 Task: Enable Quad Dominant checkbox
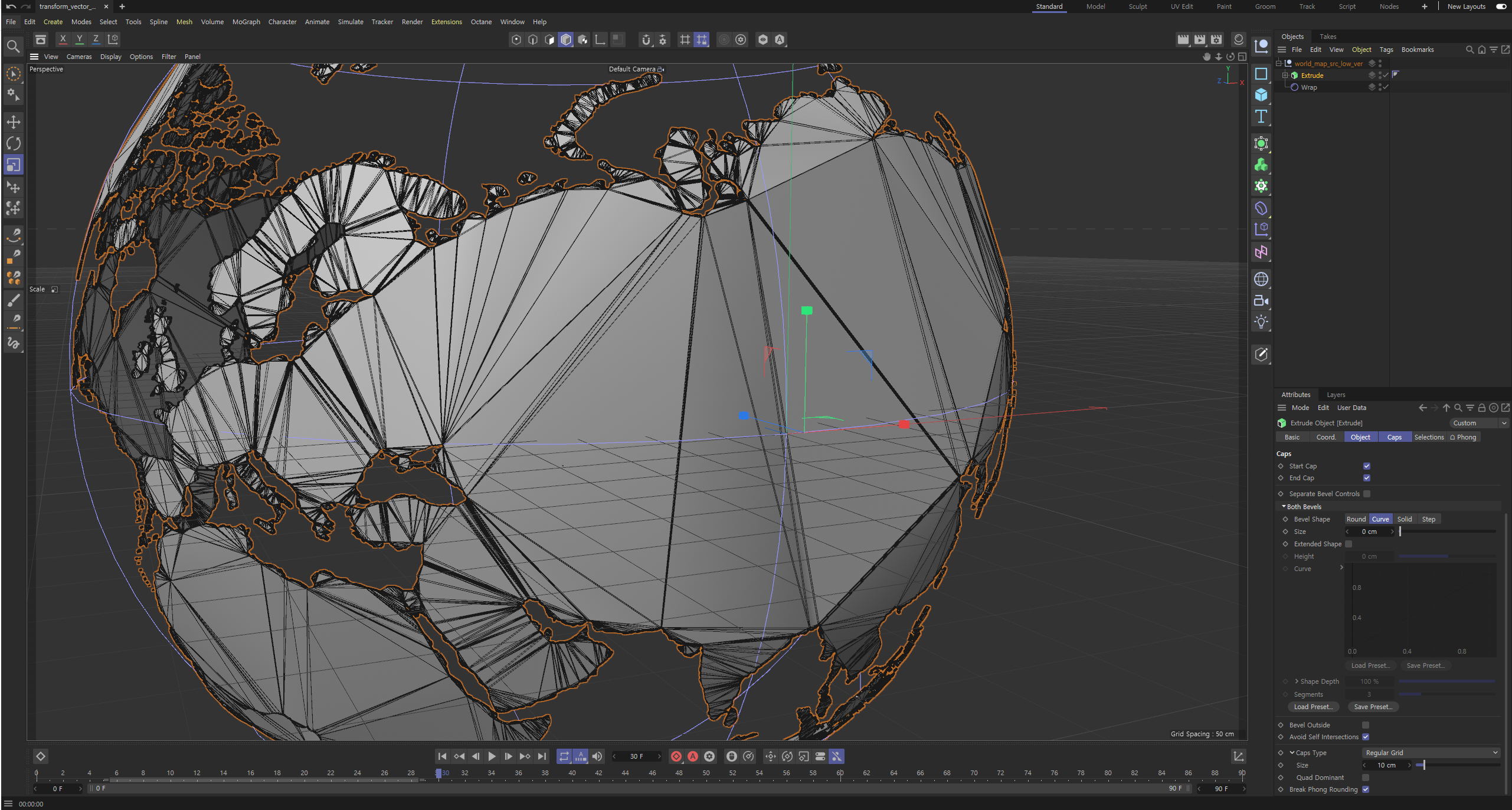tap(1366, 778)
